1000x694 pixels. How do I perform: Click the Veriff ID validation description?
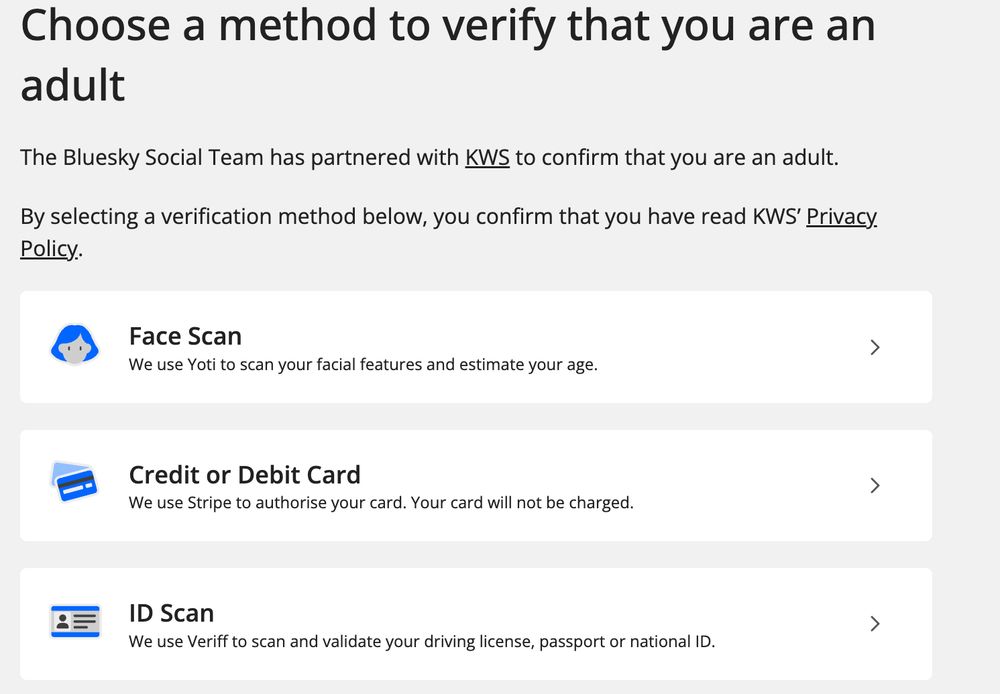(422, 641)
